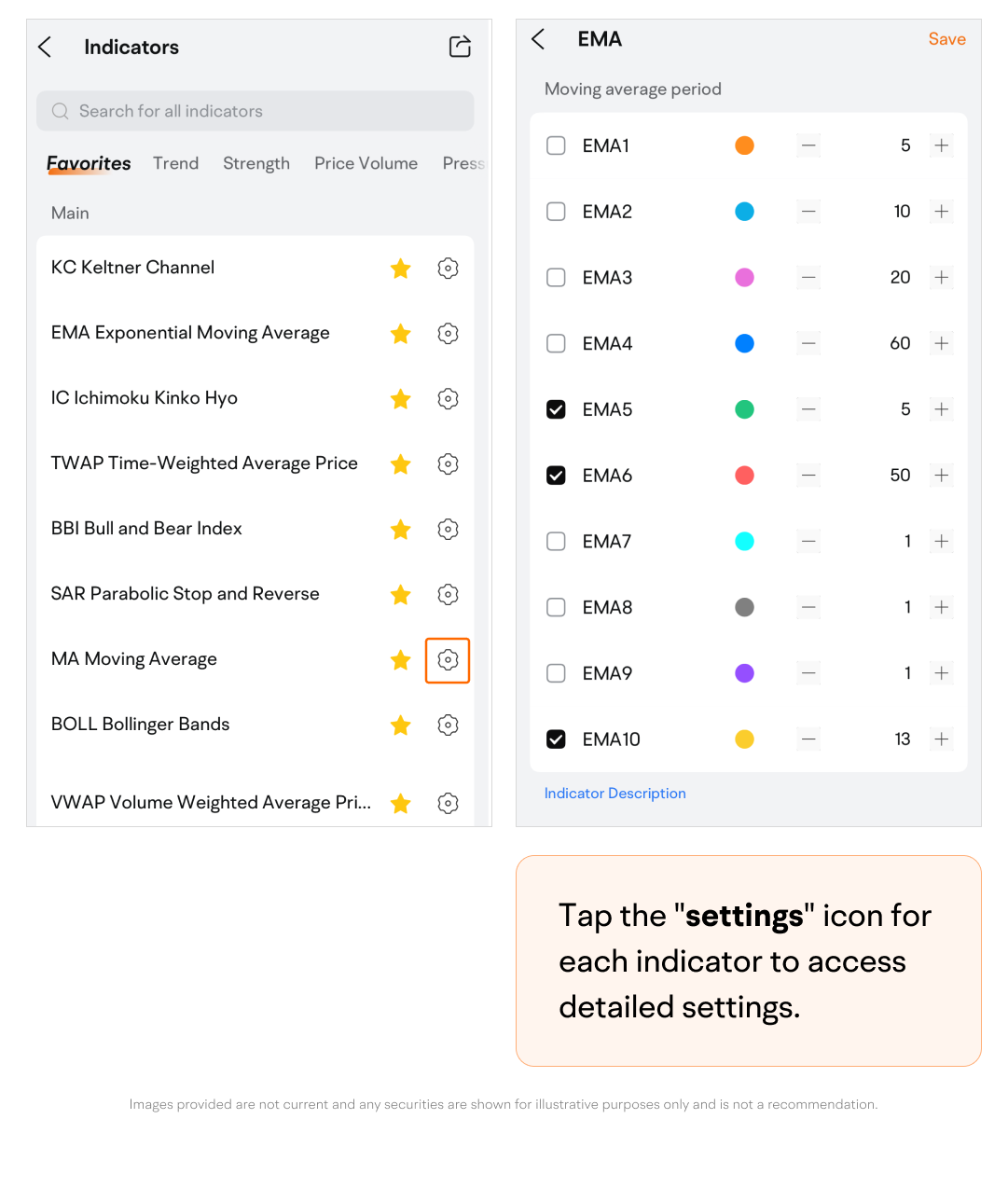1008x1188 pixels.
Task: Increase the EMA6 period with plus
Action: click(942, 476)
